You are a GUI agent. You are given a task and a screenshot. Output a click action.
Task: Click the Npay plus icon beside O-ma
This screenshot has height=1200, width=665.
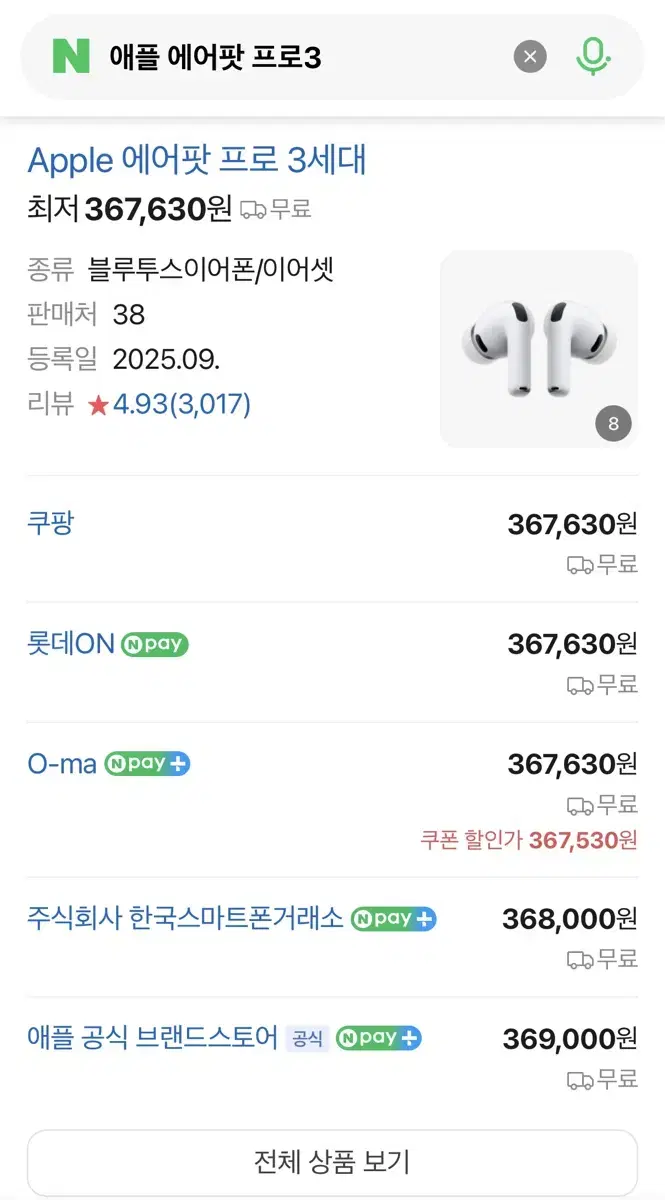point(148,763)
